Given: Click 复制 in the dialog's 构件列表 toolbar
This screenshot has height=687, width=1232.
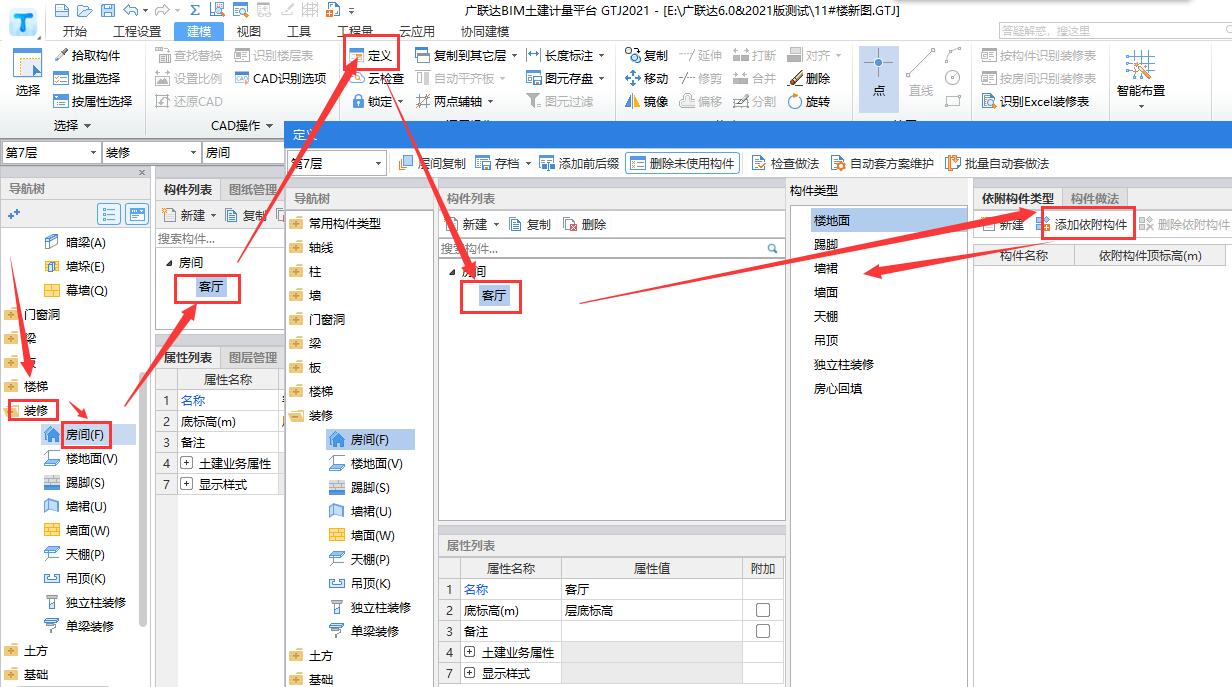Looking at the screenshot, I should point(530,224).
